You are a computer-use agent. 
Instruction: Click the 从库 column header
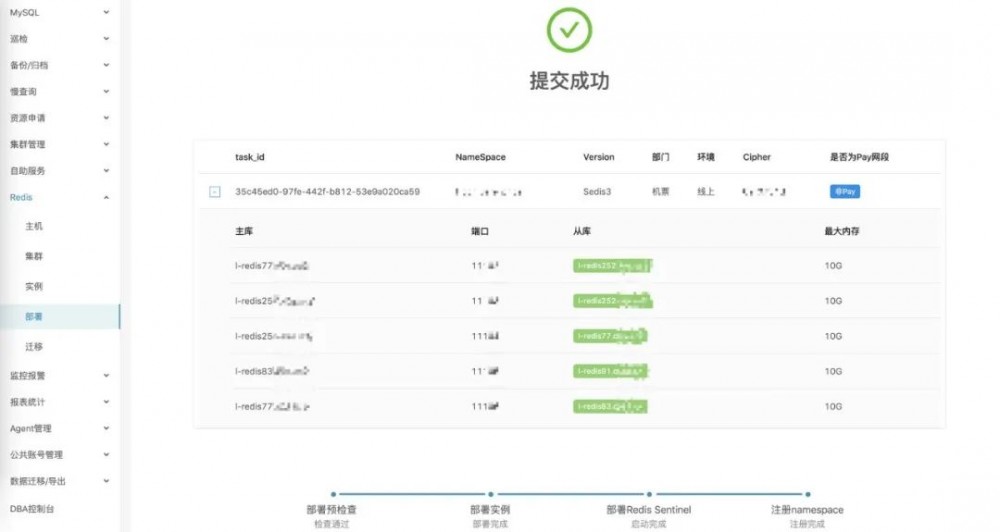pyautogui.click(x=582, y=231)
